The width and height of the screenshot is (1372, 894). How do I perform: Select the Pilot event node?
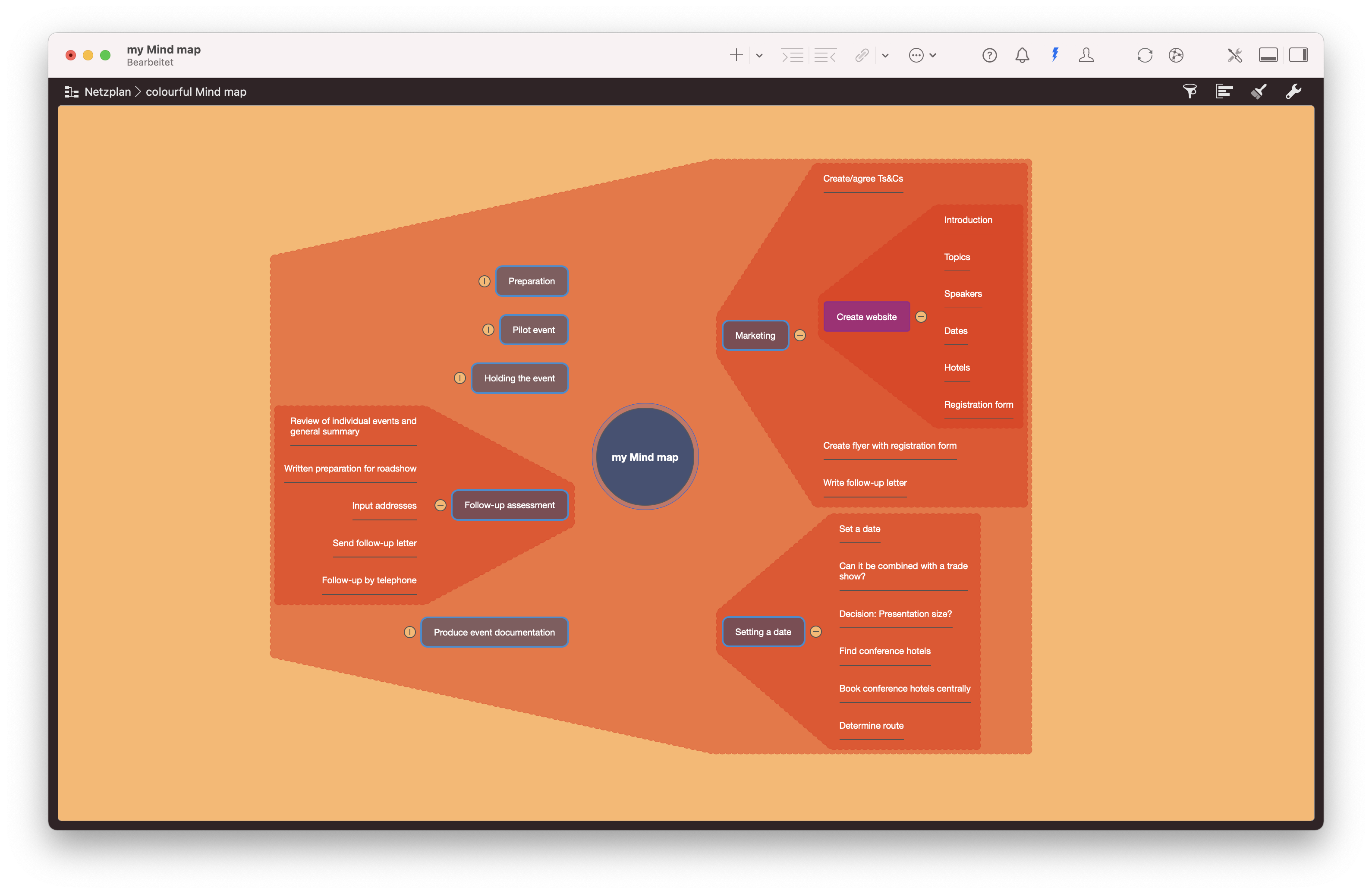[534, 330]
